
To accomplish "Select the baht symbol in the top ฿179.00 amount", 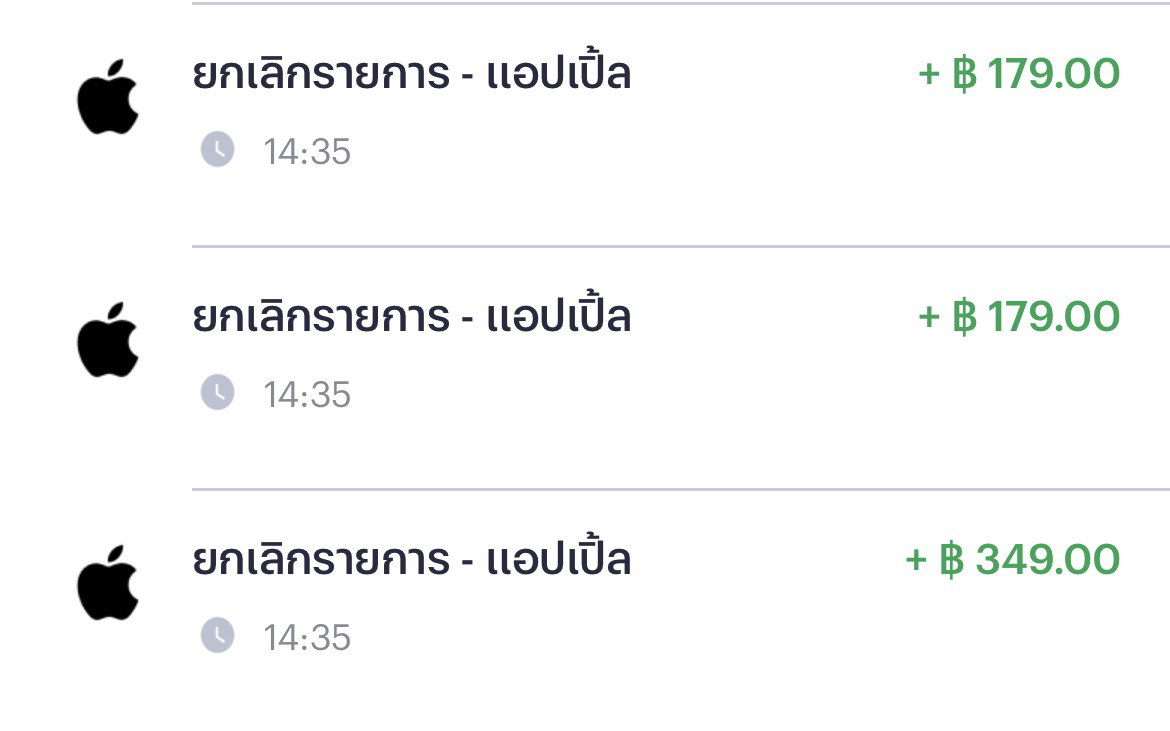I will point(965,73).
